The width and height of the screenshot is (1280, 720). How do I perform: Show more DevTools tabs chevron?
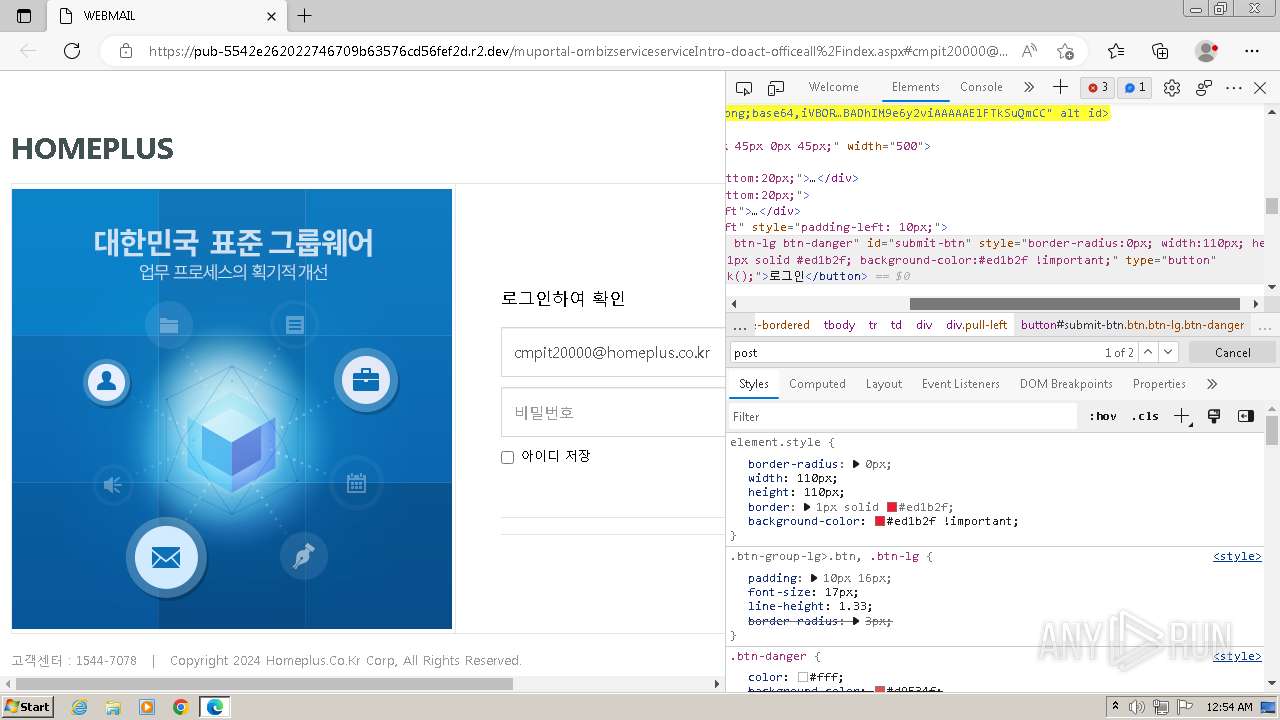coord(1028,87)
